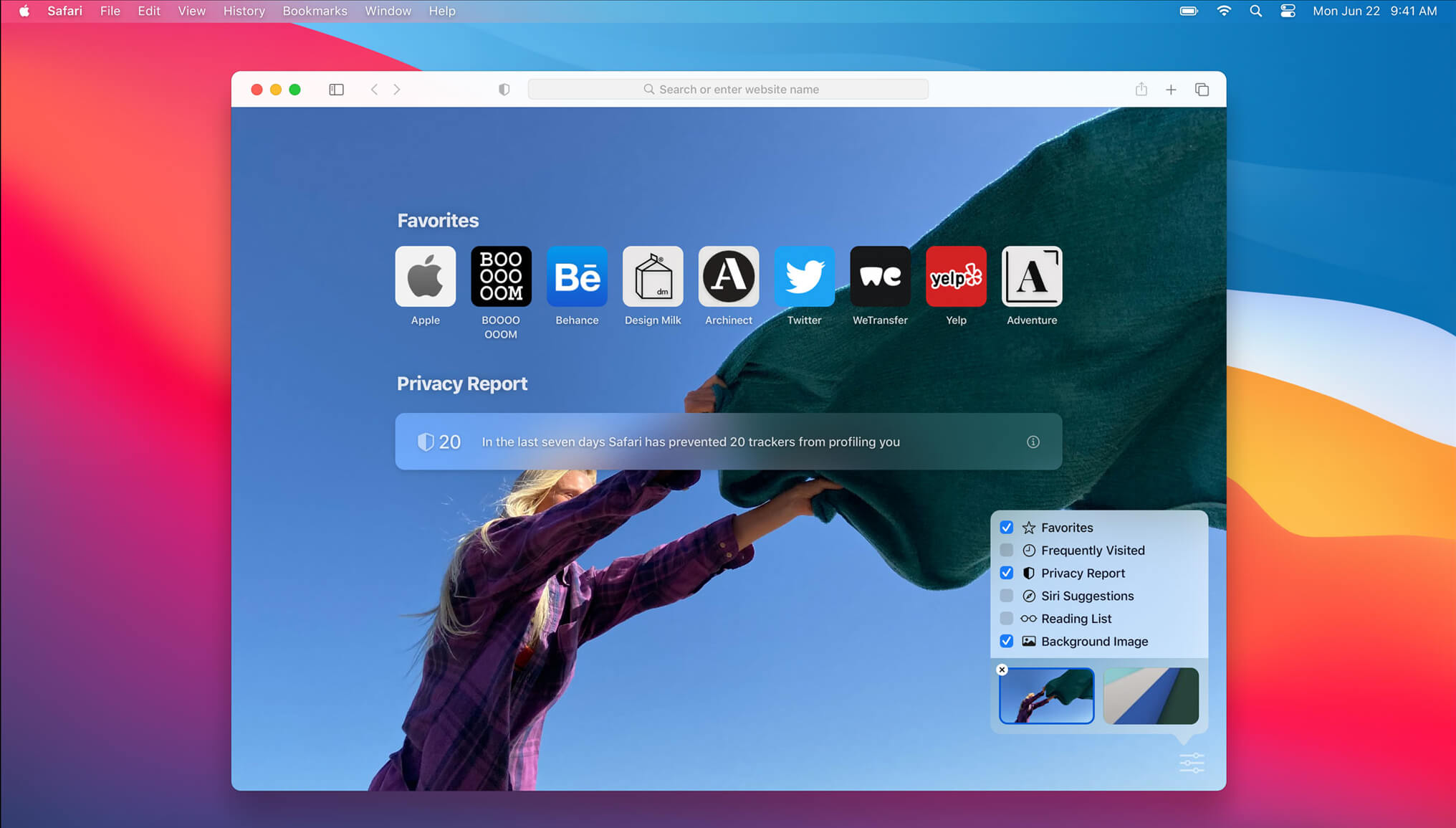
Task: Uncheck the Privacy Report checkbox
Action: [1006, 573]
